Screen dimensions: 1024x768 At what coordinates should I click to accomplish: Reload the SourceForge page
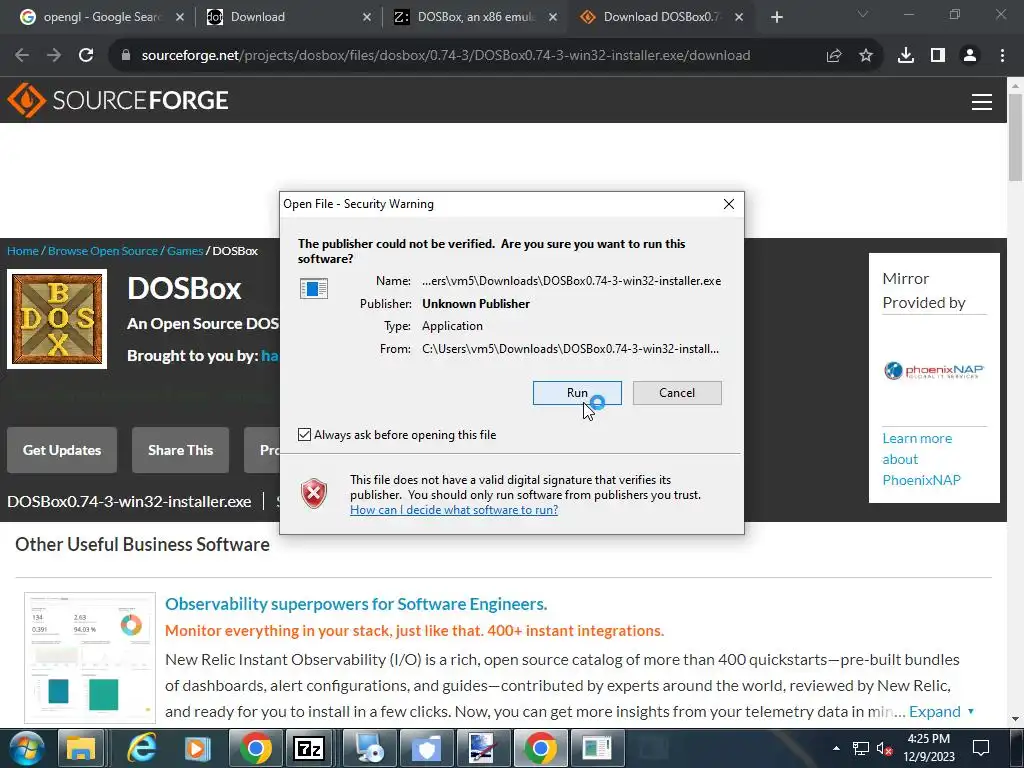coord(86,56)
